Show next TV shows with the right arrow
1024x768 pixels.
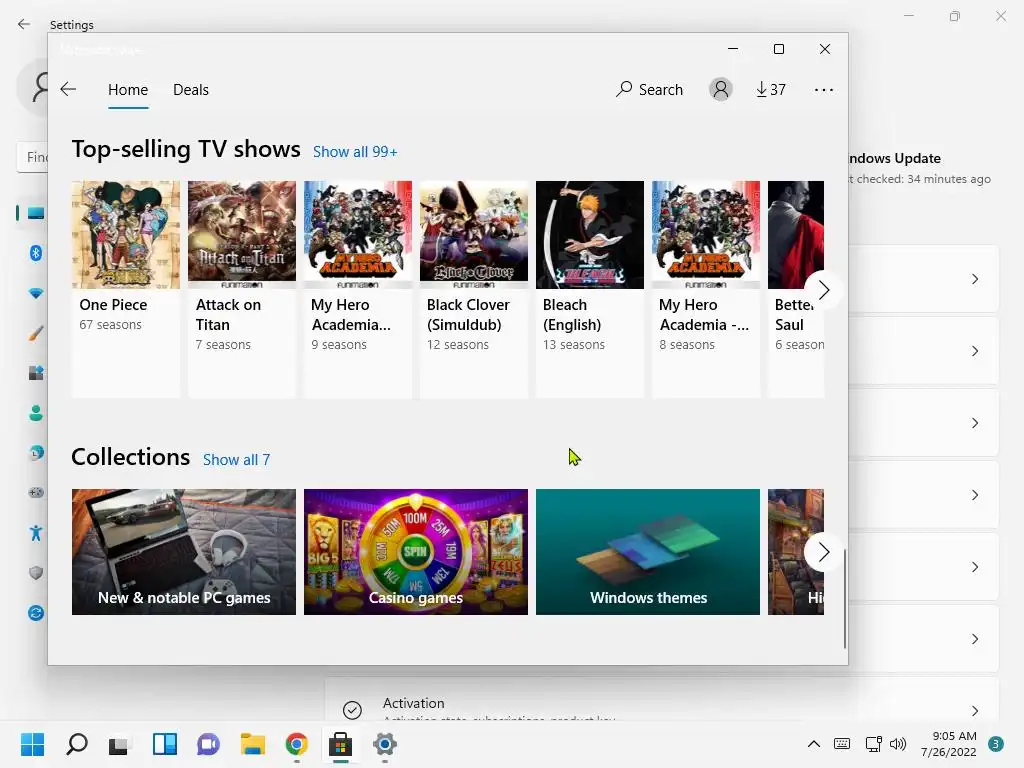[824, 289]
